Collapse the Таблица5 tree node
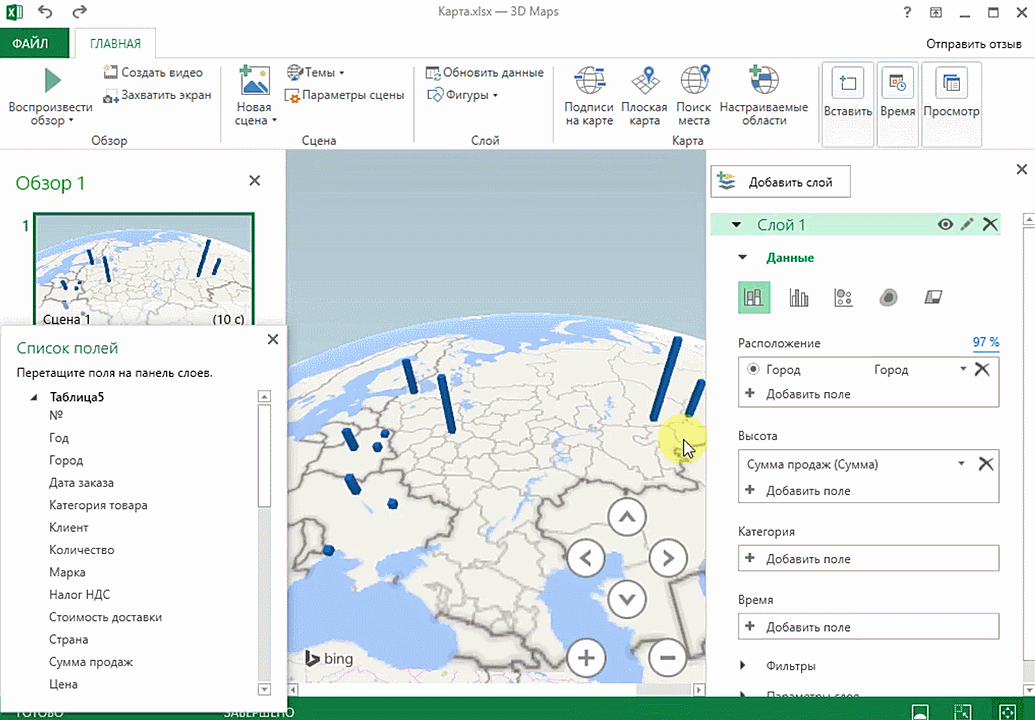The height and width of the screenshot is (720, 1035). tap(35, 398)
